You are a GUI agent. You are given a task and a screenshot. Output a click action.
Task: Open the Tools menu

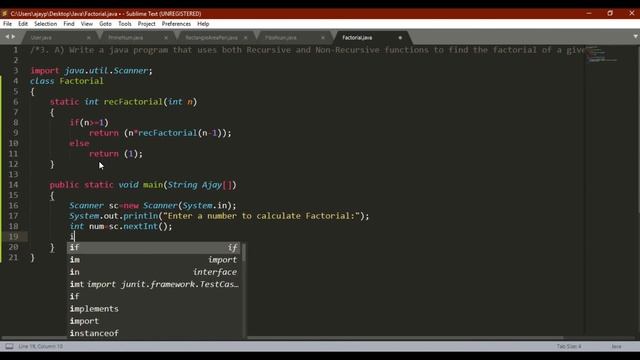tap(124, 24)
